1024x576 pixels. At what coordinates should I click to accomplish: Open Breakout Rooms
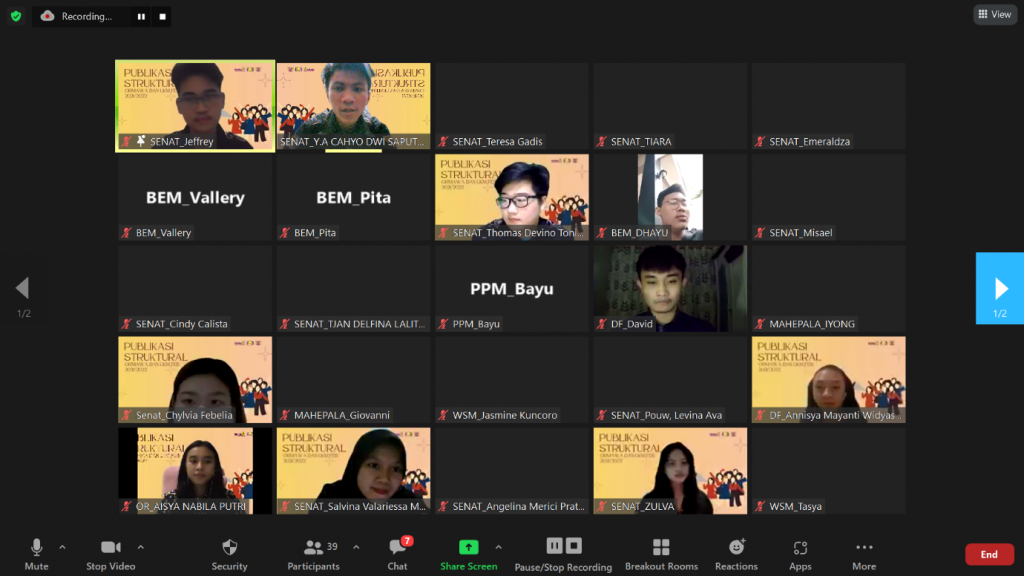coord(661,555)
